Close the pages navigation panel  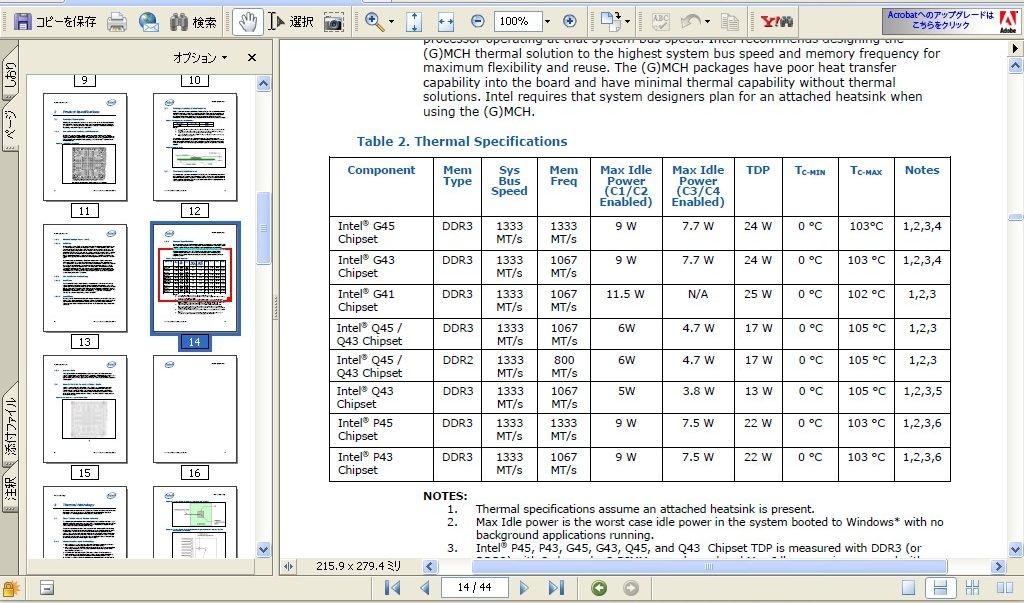click(x=251, y=57)
